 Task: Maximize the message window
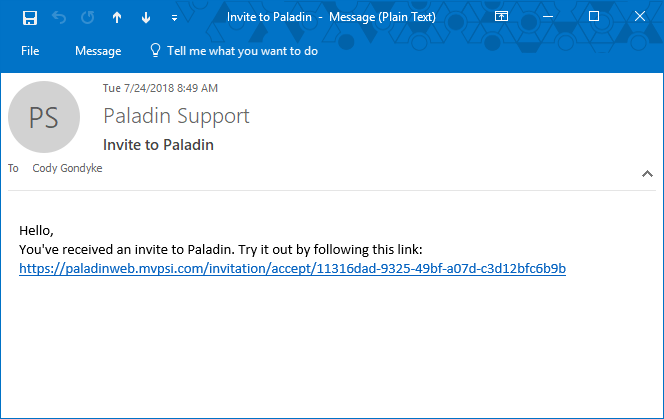[x=594, y=17]
